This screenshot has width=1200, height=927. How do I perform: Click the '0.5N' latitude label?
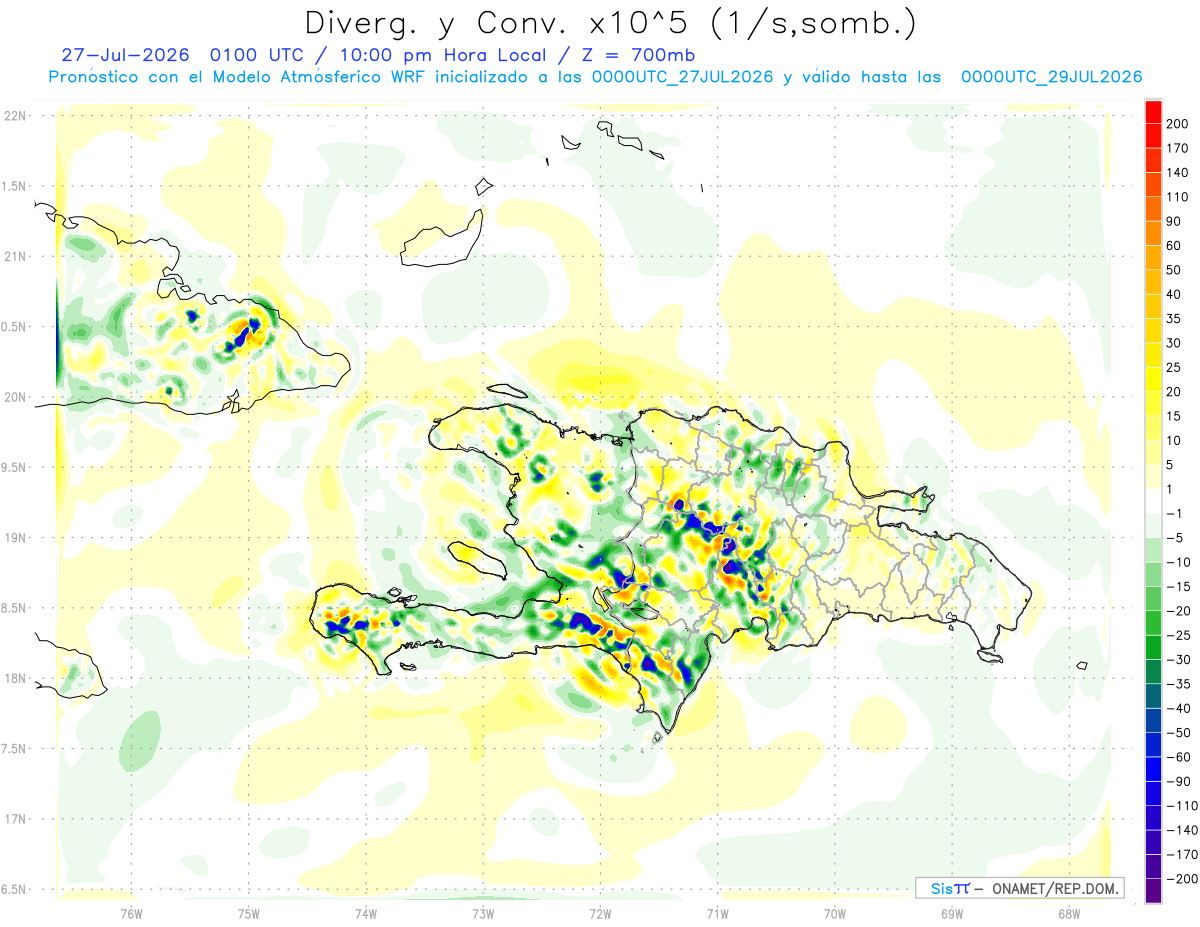coord(15,327)
